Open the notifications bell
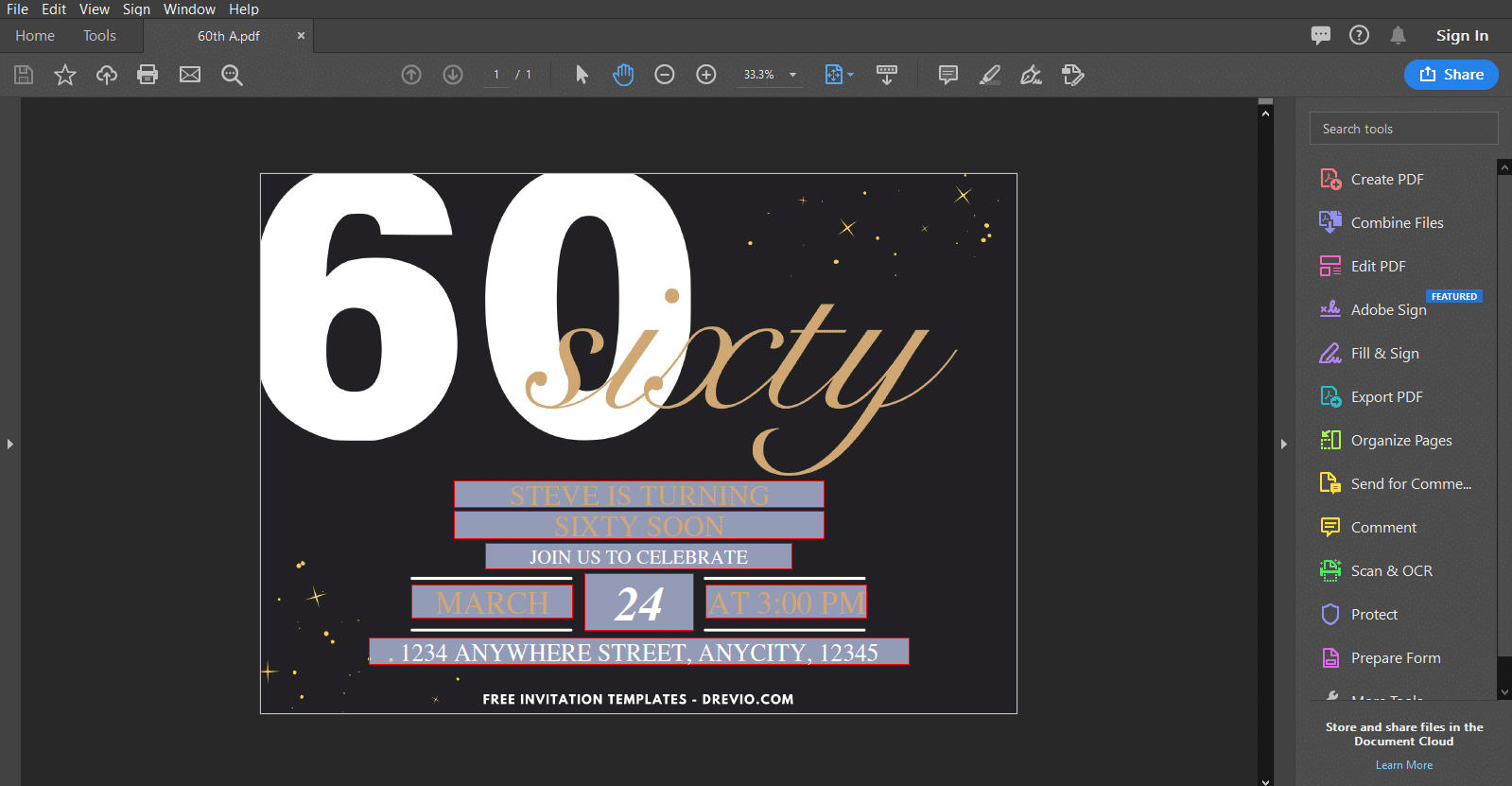 tap(1398, 36)
